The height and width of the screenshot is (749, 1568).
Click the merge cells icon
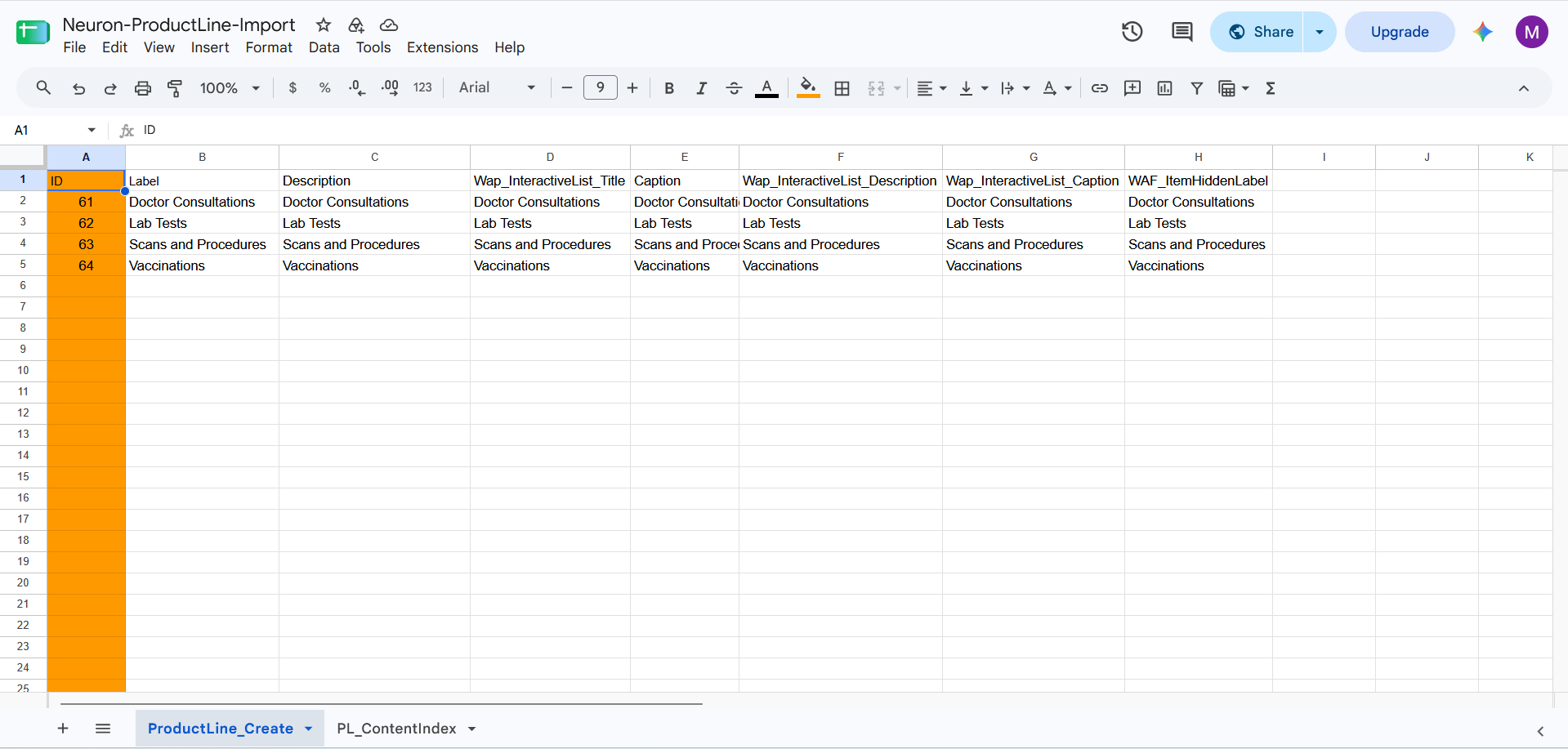click(876, 88)
